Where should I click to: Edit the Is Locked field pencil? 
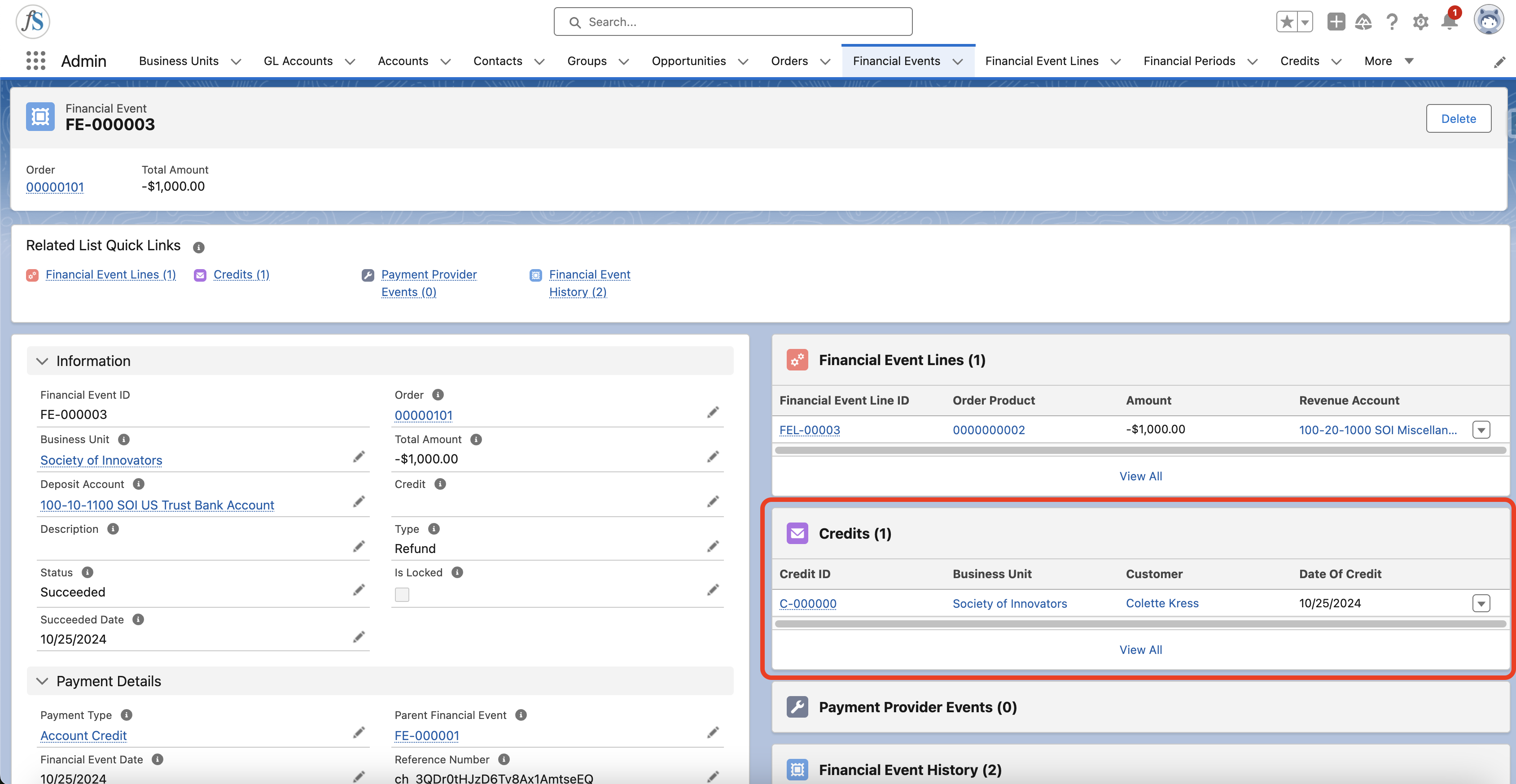pos(713,590)
